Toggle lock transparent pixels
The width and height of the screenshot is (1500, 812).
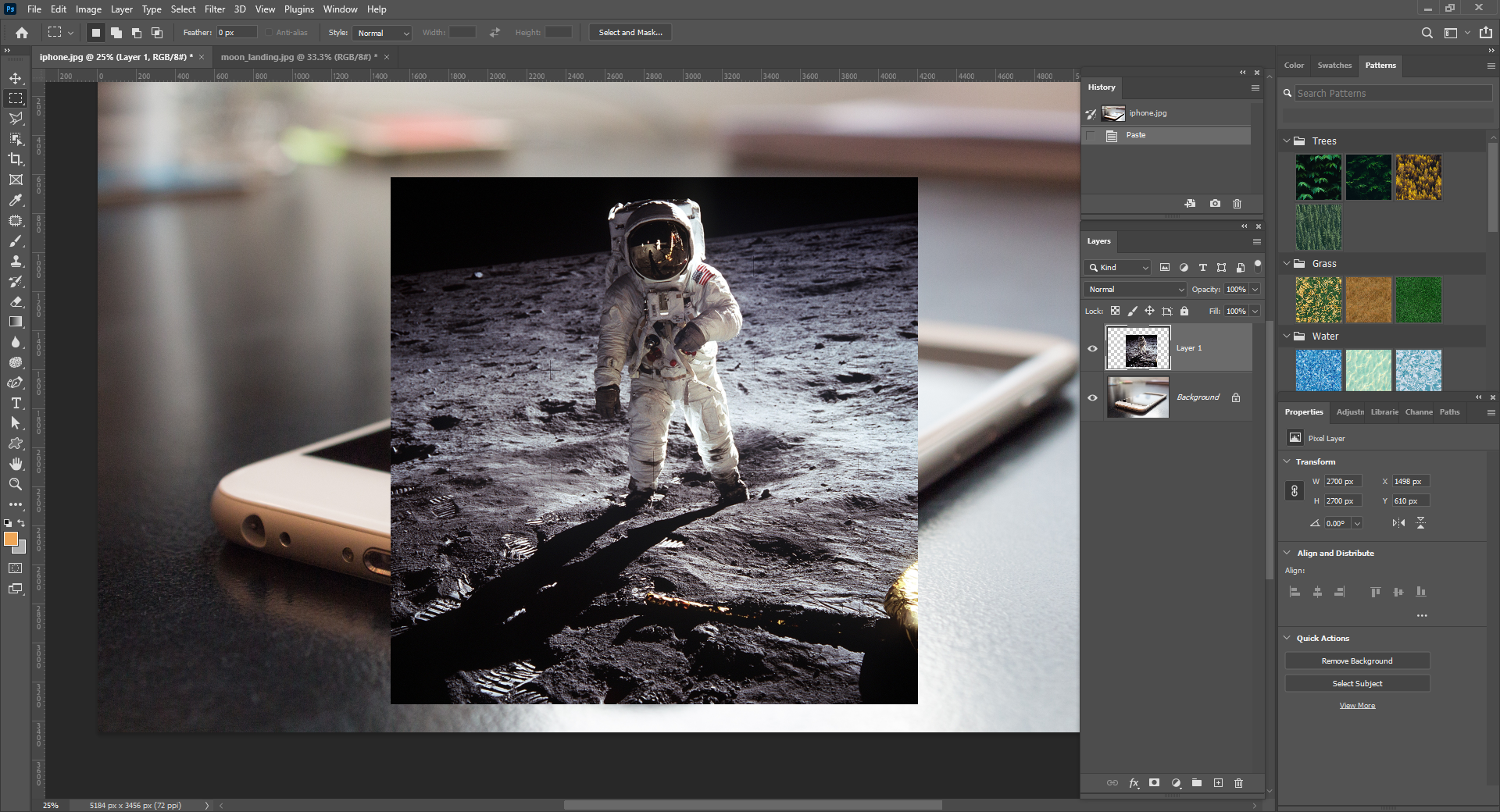[x=1116, y=311]
